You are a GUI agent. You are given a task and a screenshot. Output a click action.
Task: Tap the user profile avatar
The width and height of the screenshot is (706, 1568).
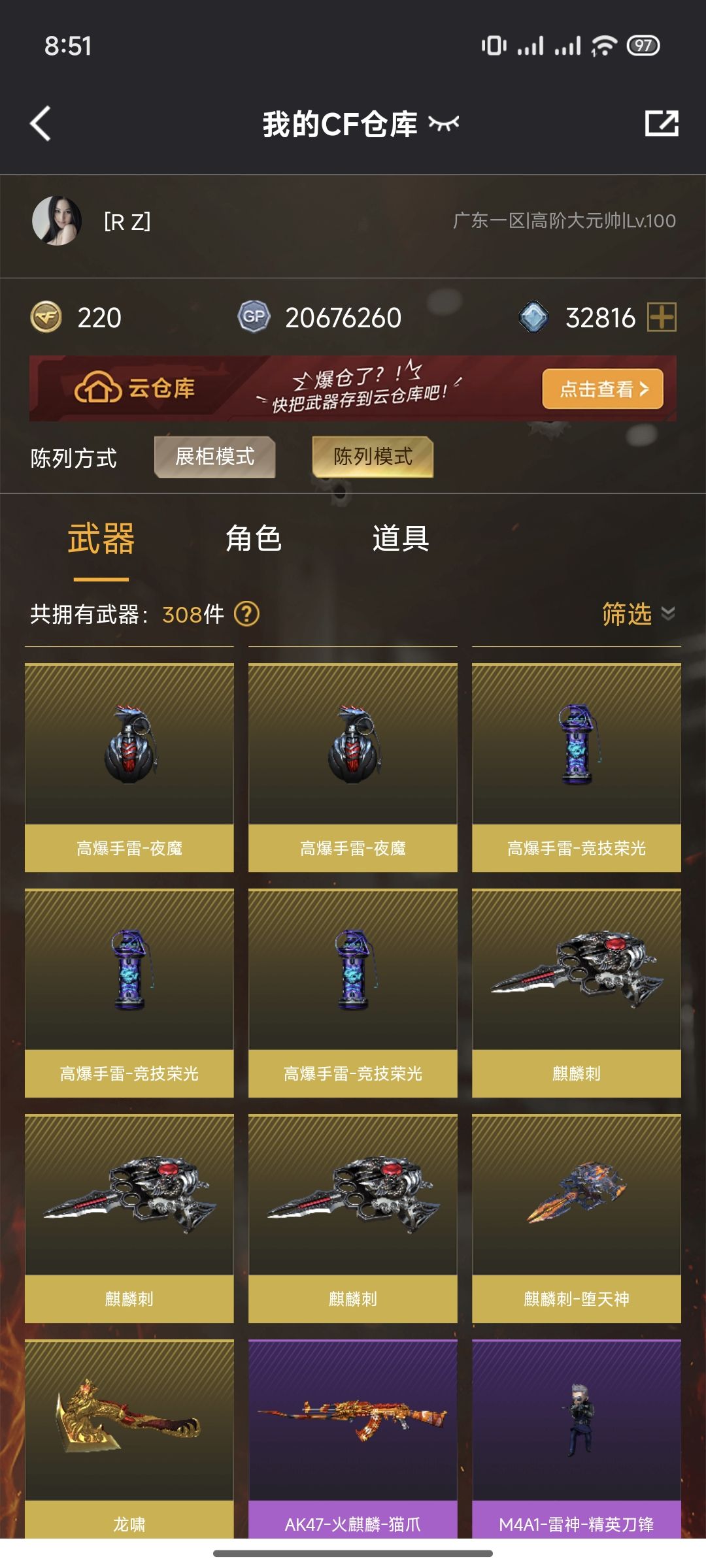coord(57,221)
